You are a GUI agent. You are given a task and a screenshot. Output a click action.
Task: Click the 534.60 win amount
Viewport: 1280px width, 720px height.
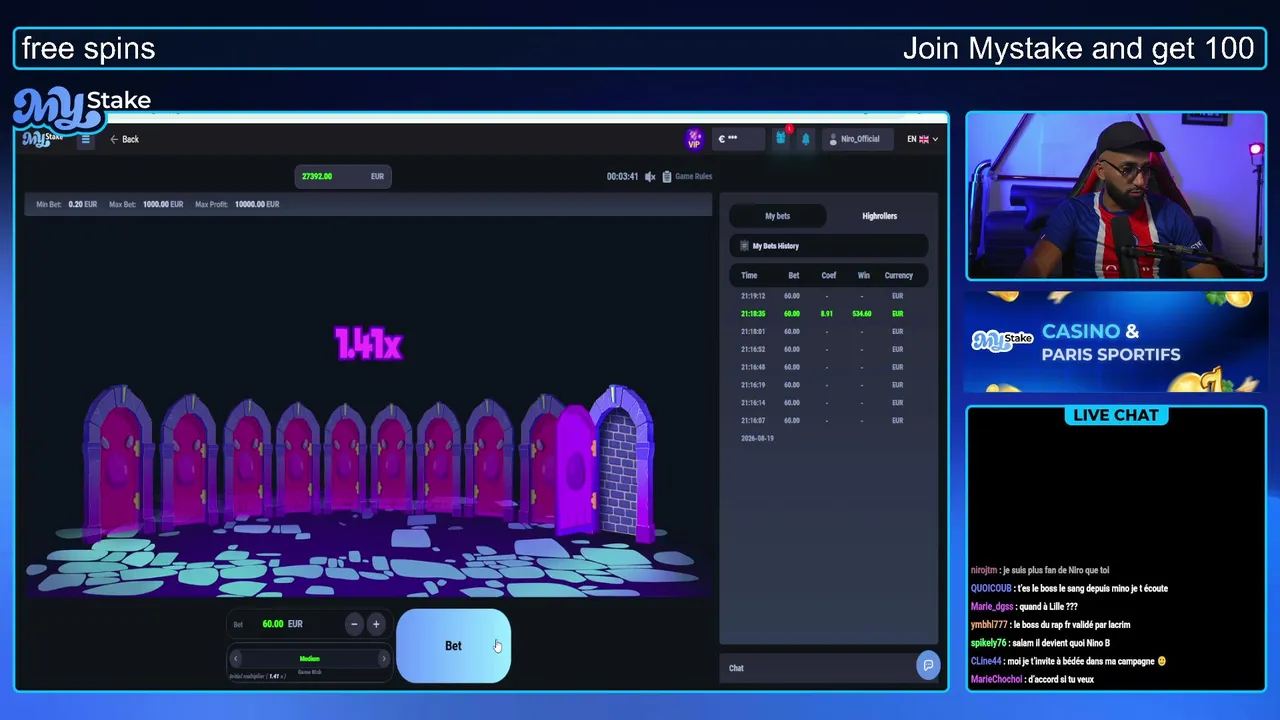862,314
